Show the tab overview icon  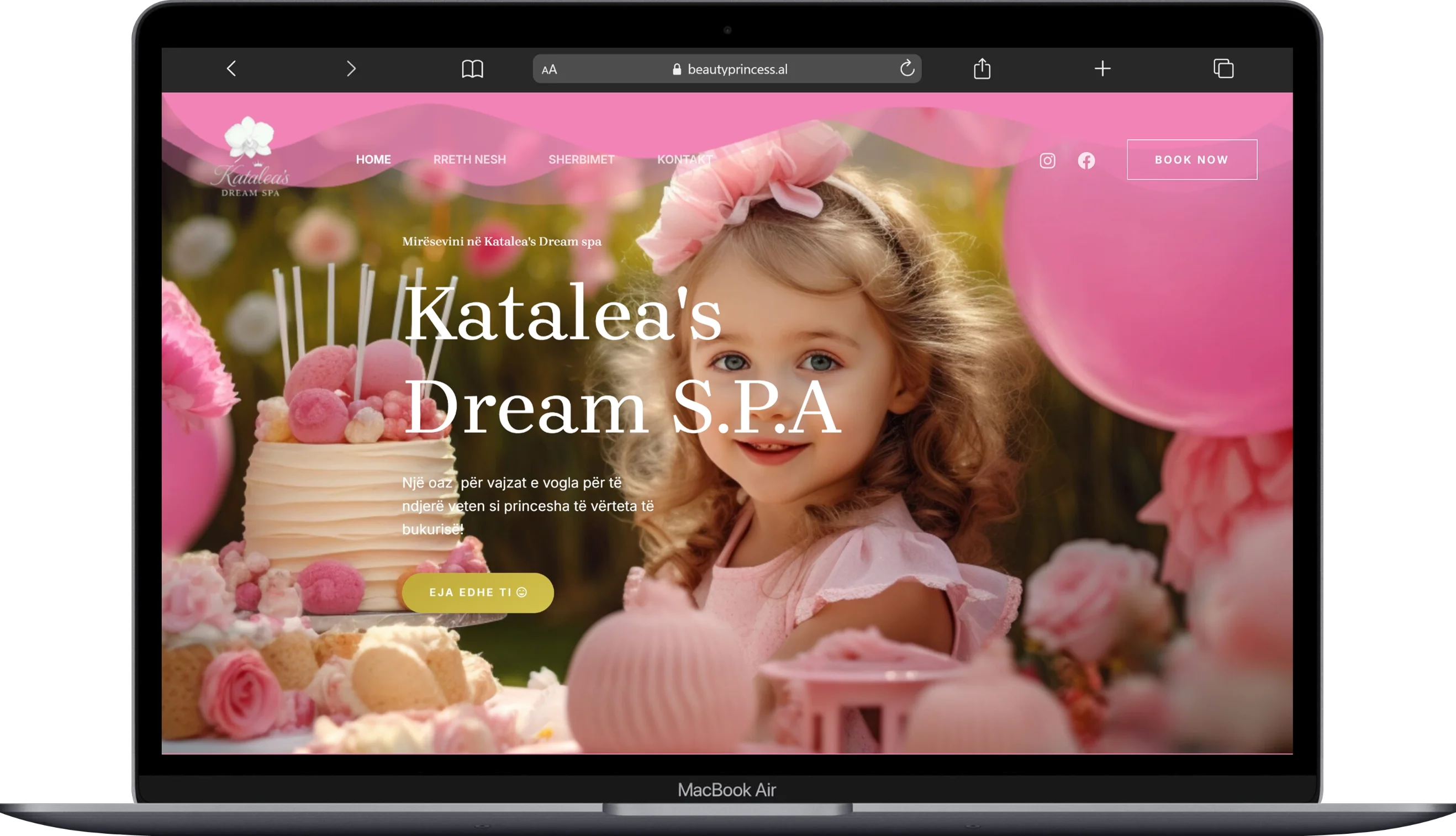pyautogui.click(x=1223, y=68)
